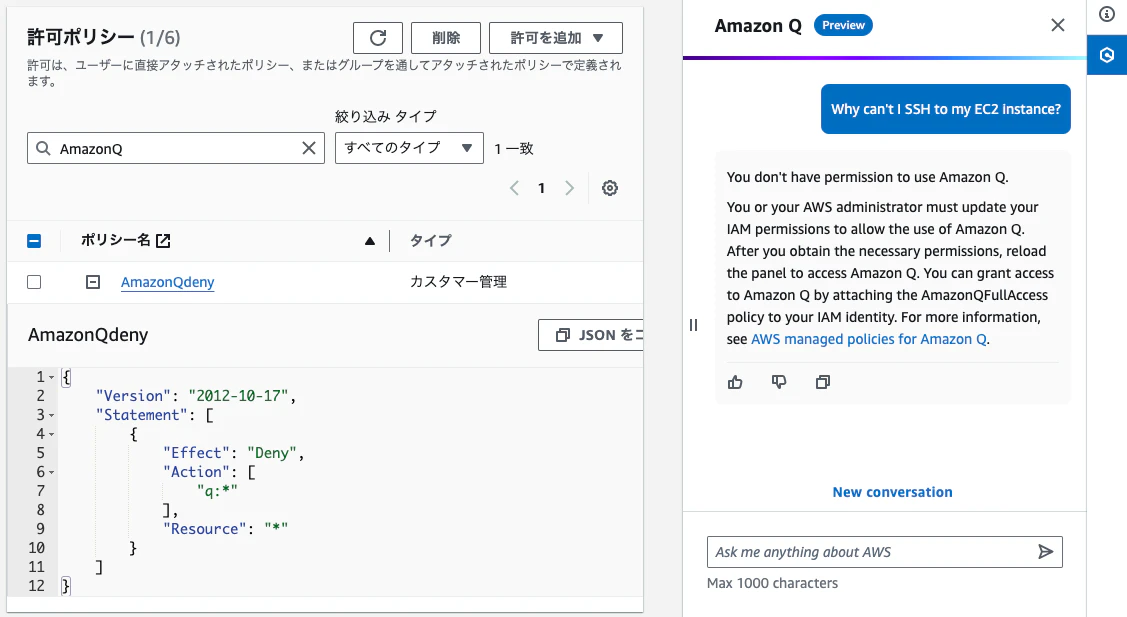This screenshot has width=1127, height=617.
Task: Send the message to Amazon Q
Action: pyautogui.click(x=1045, y=552)
